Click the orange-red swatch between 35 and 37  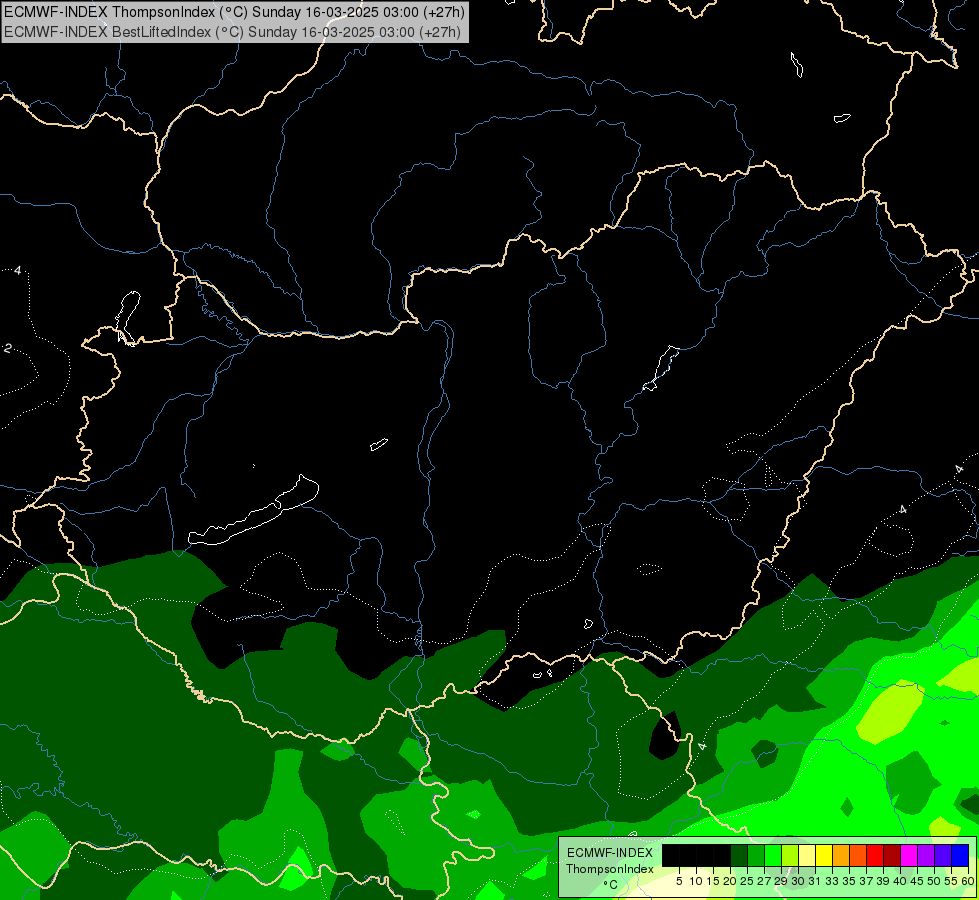(858, 856)
